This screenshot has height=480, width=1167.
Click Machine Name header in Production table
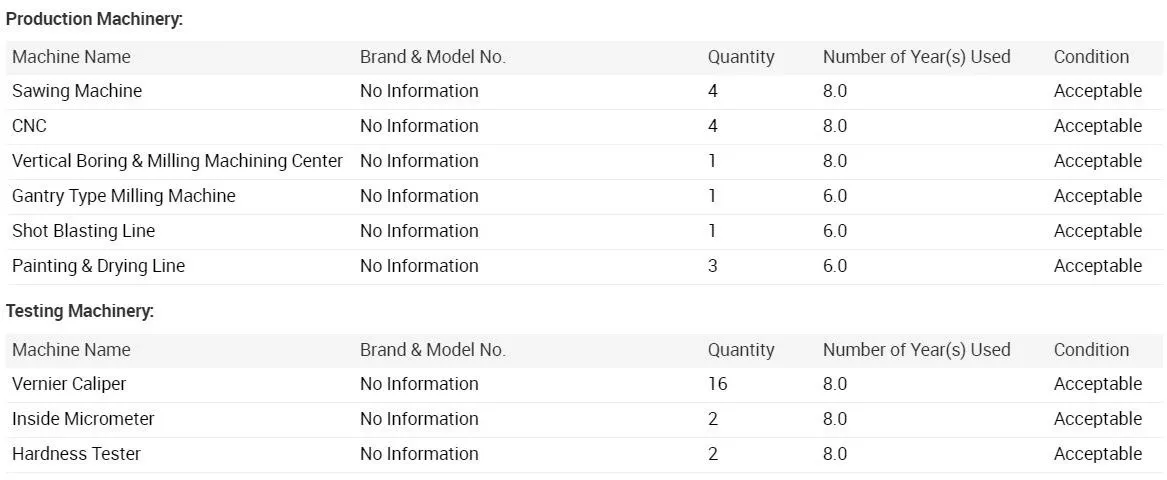[71, 57]
